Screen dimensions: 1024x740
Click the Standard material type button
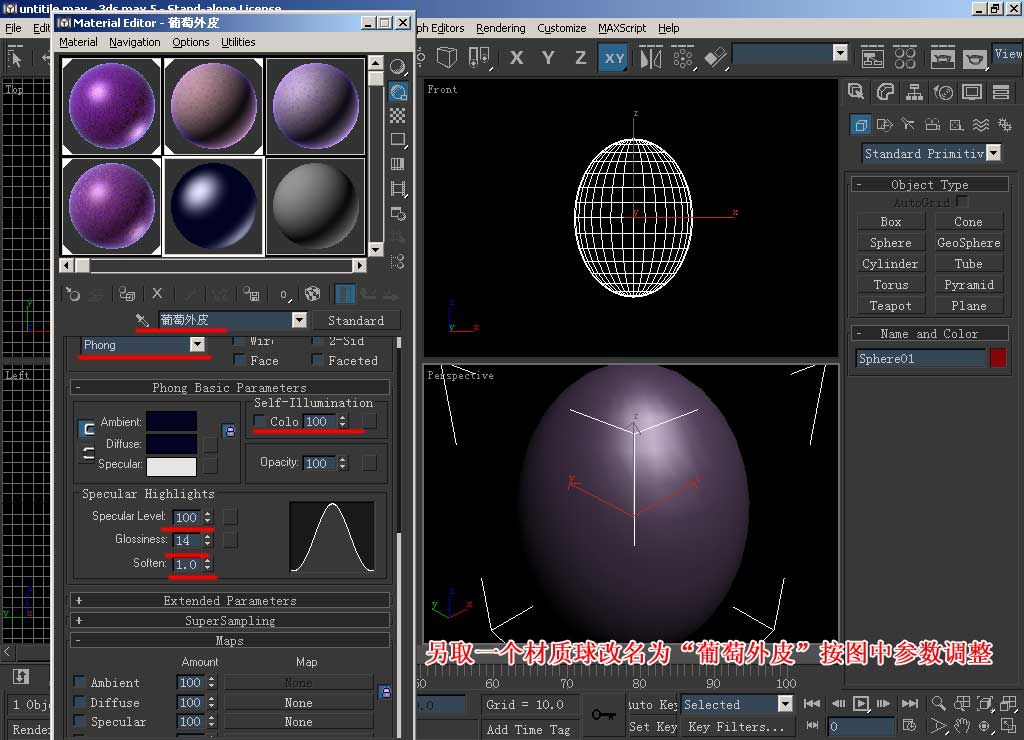pyautogui.click(x=356, y=320)
